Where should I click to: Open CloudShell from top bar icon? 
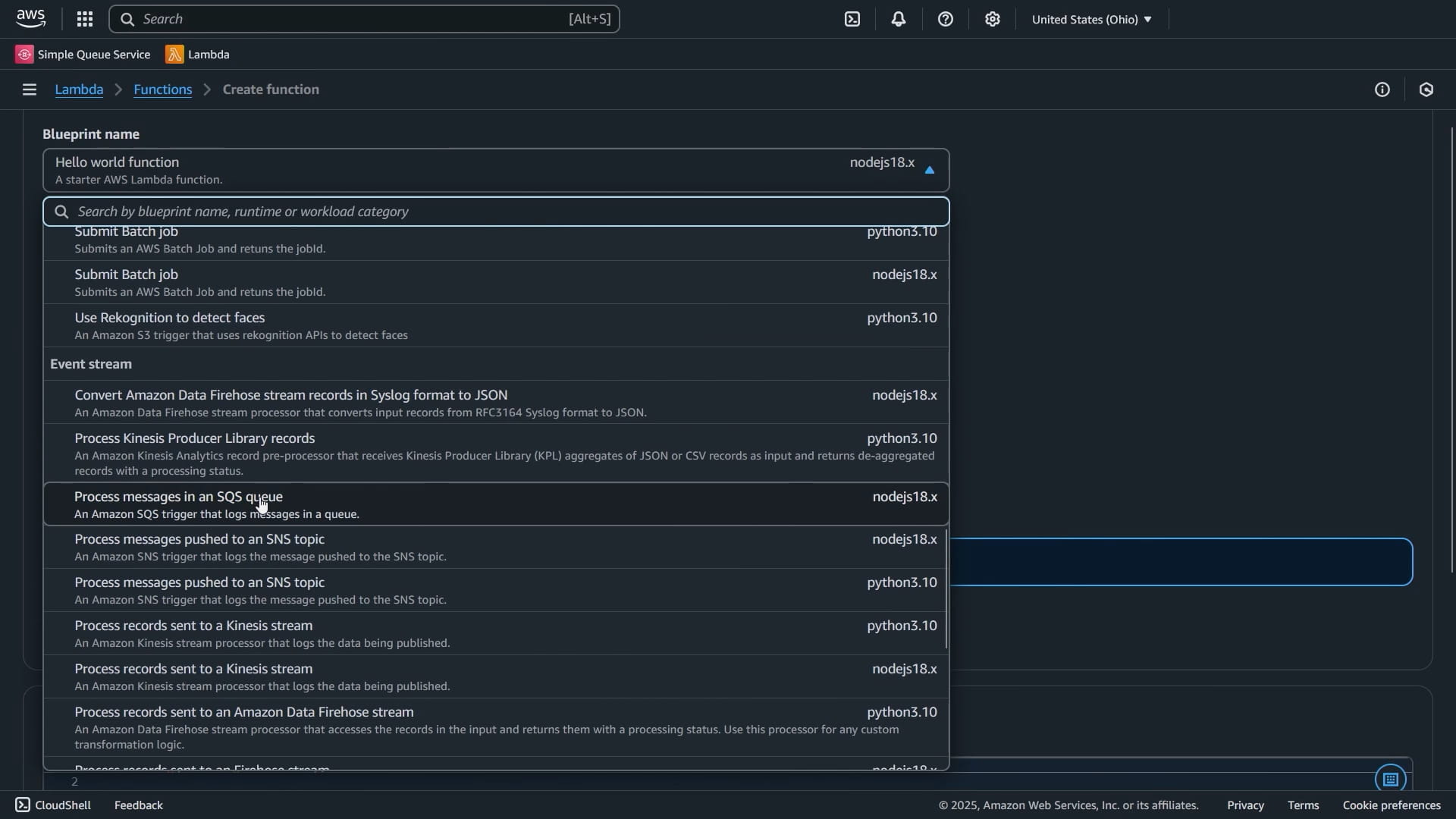point(852,20)
